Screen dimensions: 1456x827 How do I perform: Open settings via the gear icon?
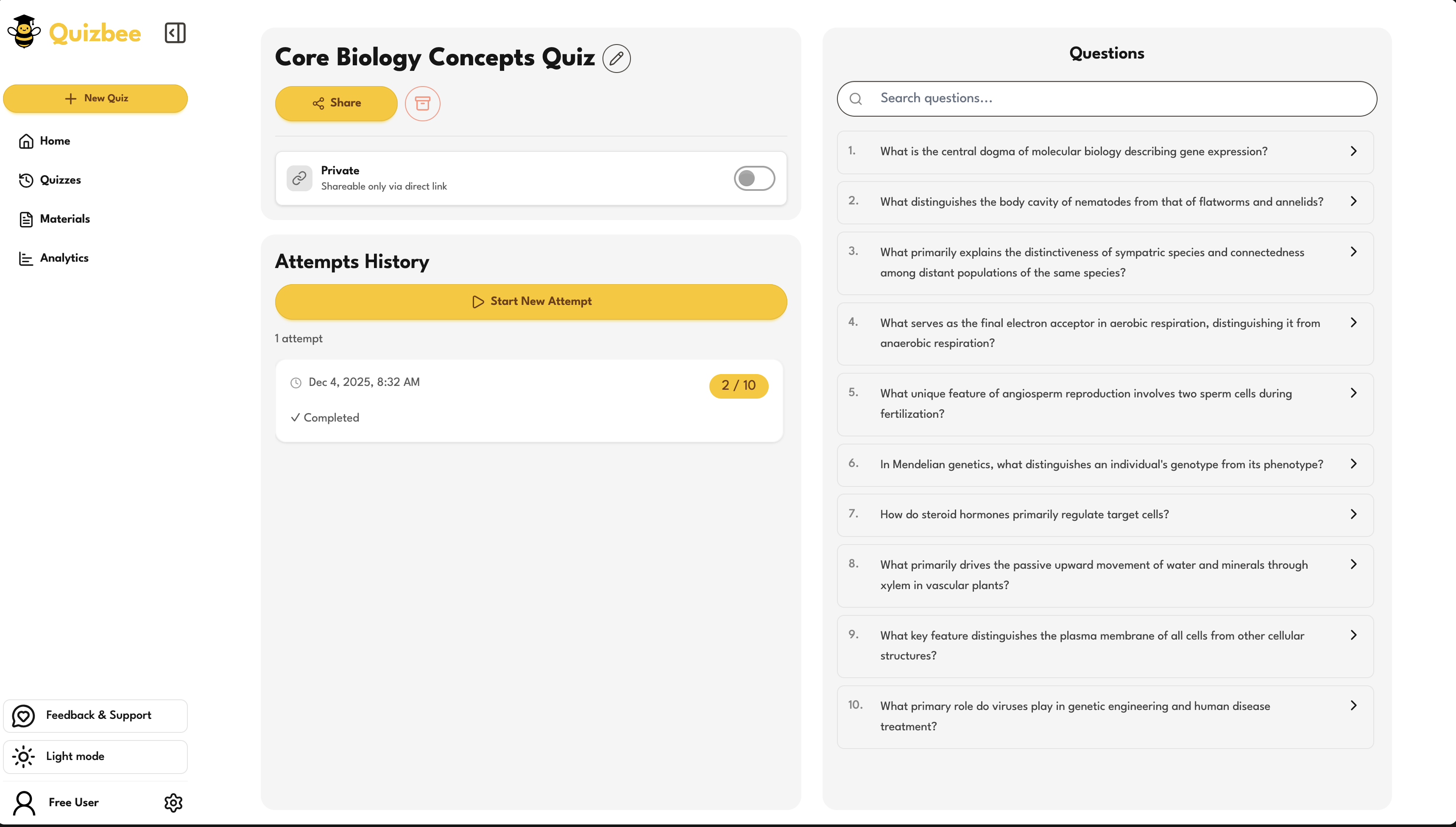(173, 802)
